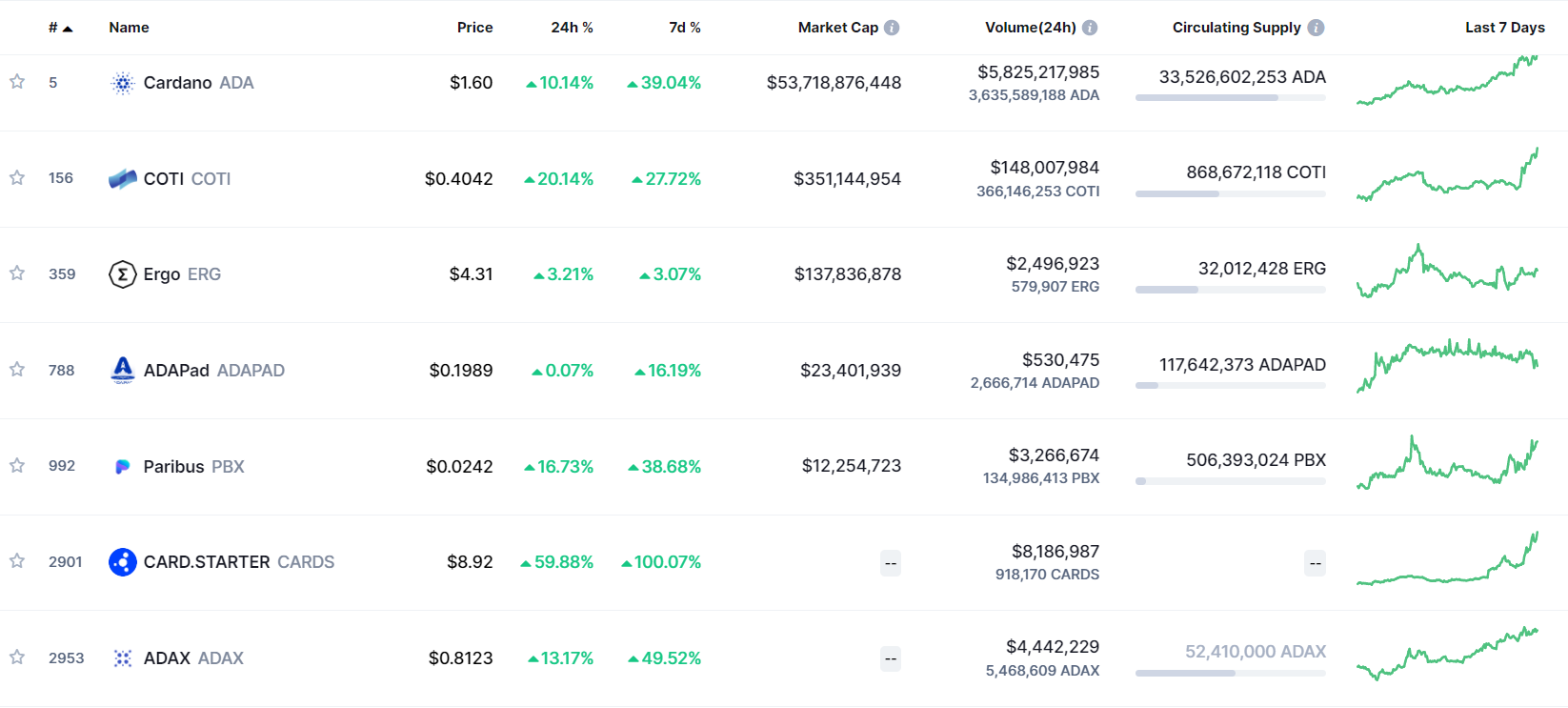Click COTI circulating supply progress bar
Screen dimensions: 1568x708
tap(1231, 193)
